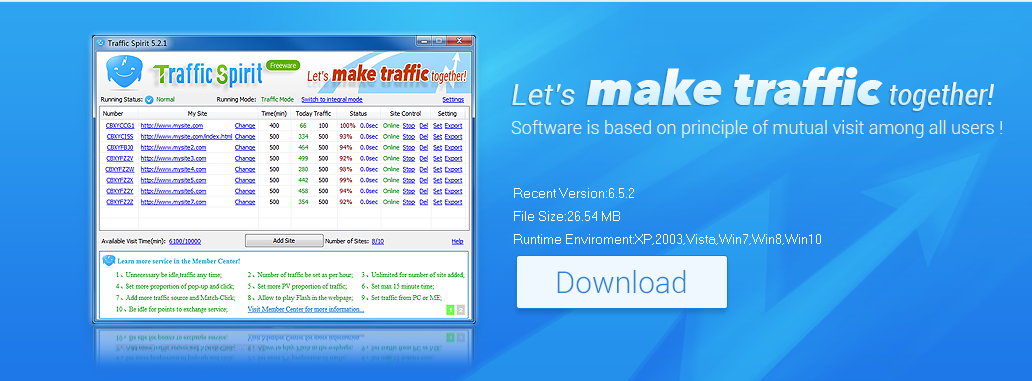This screenshot has width=1032, height=381.
Task: Stop the mysite5.com site
Action: tap(409, 180)
